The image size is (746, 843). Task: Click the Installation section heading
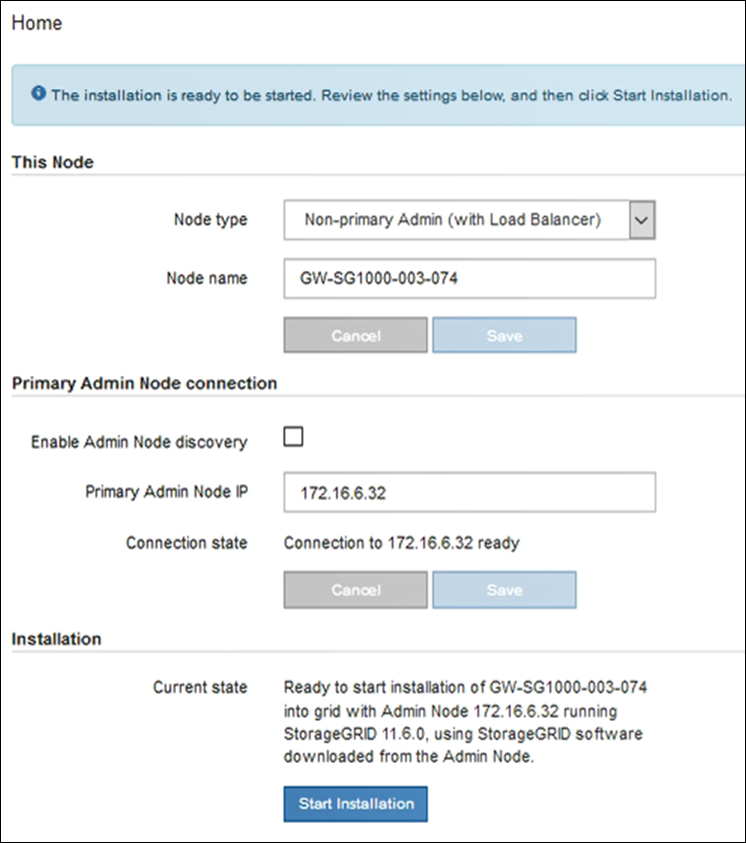[56, 638]
